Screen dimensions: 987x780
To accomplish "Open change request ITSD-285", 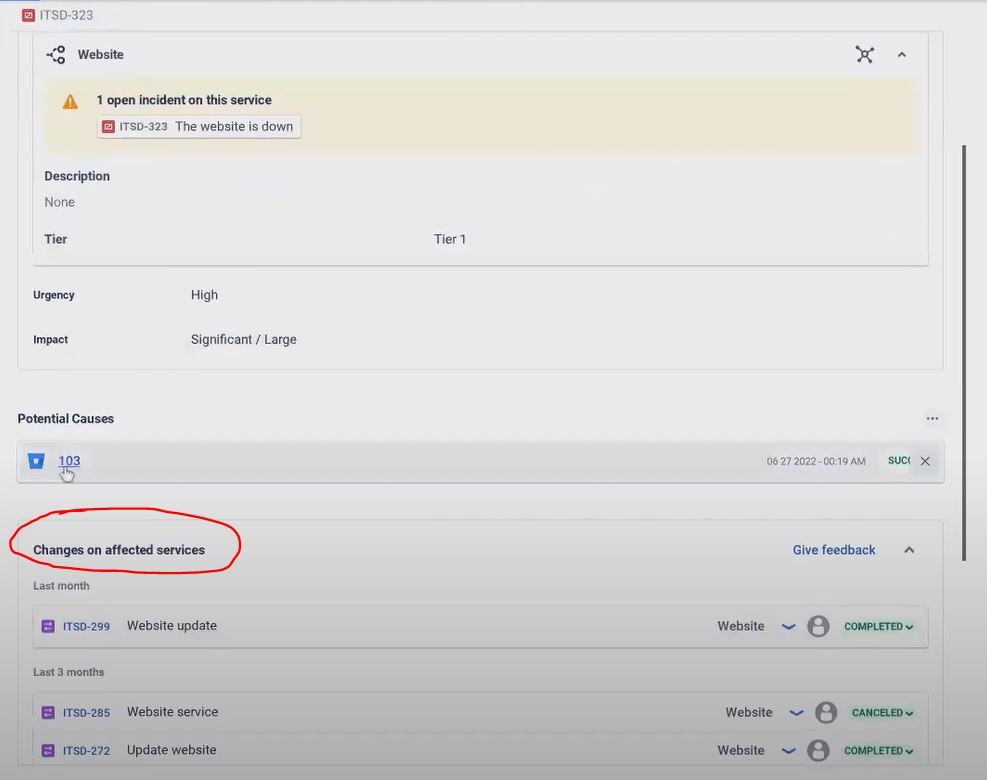I will click(x=86, y=713).
